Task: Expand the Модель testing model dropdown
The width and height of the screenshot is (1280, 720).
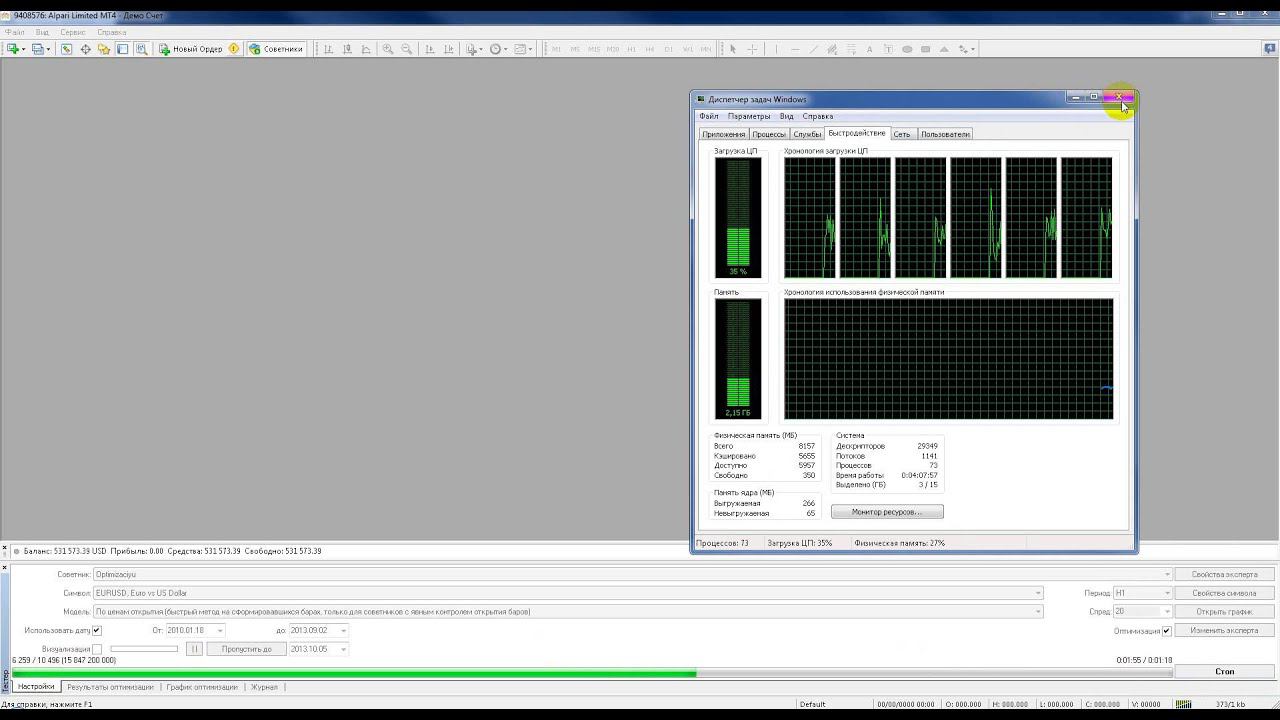Action: [x=1037, y=612]
